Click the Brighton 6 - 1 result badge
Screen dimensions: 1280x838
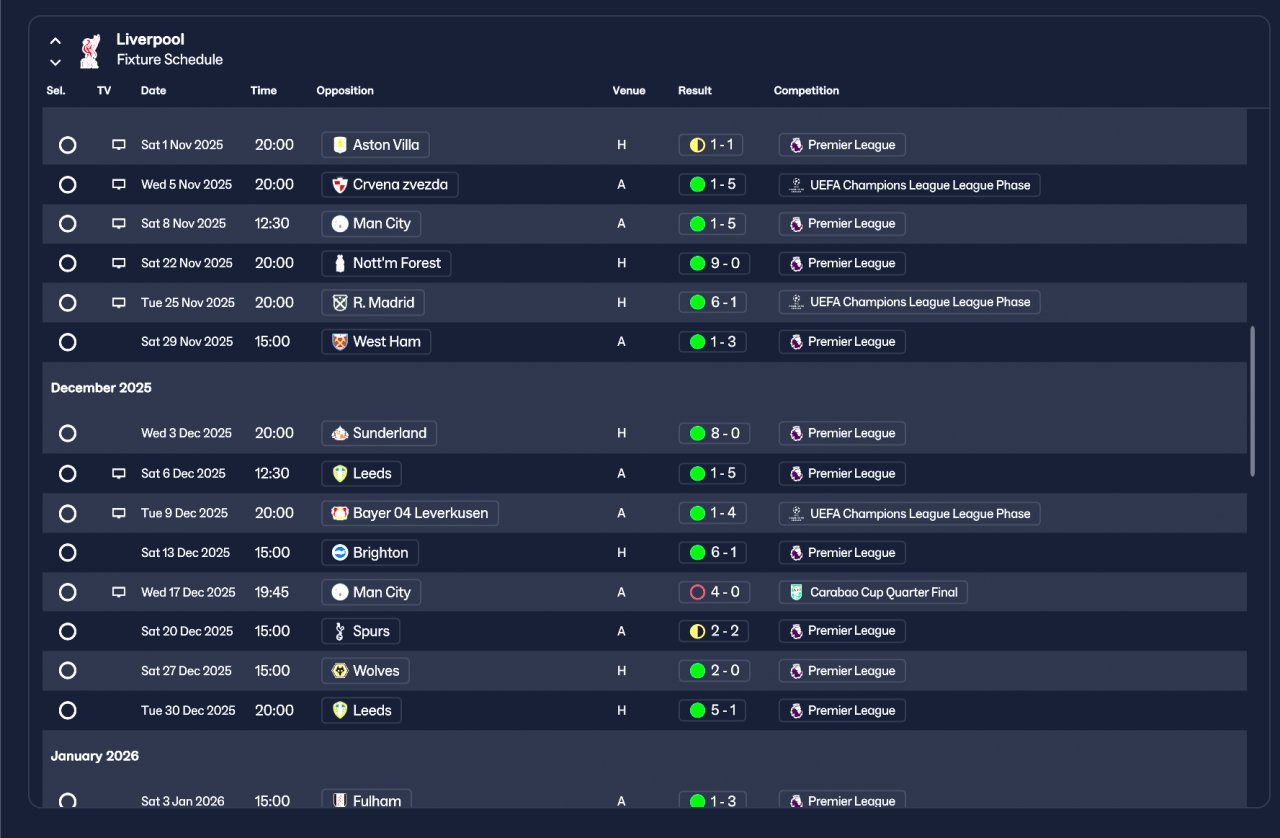[x=712, y=553]
